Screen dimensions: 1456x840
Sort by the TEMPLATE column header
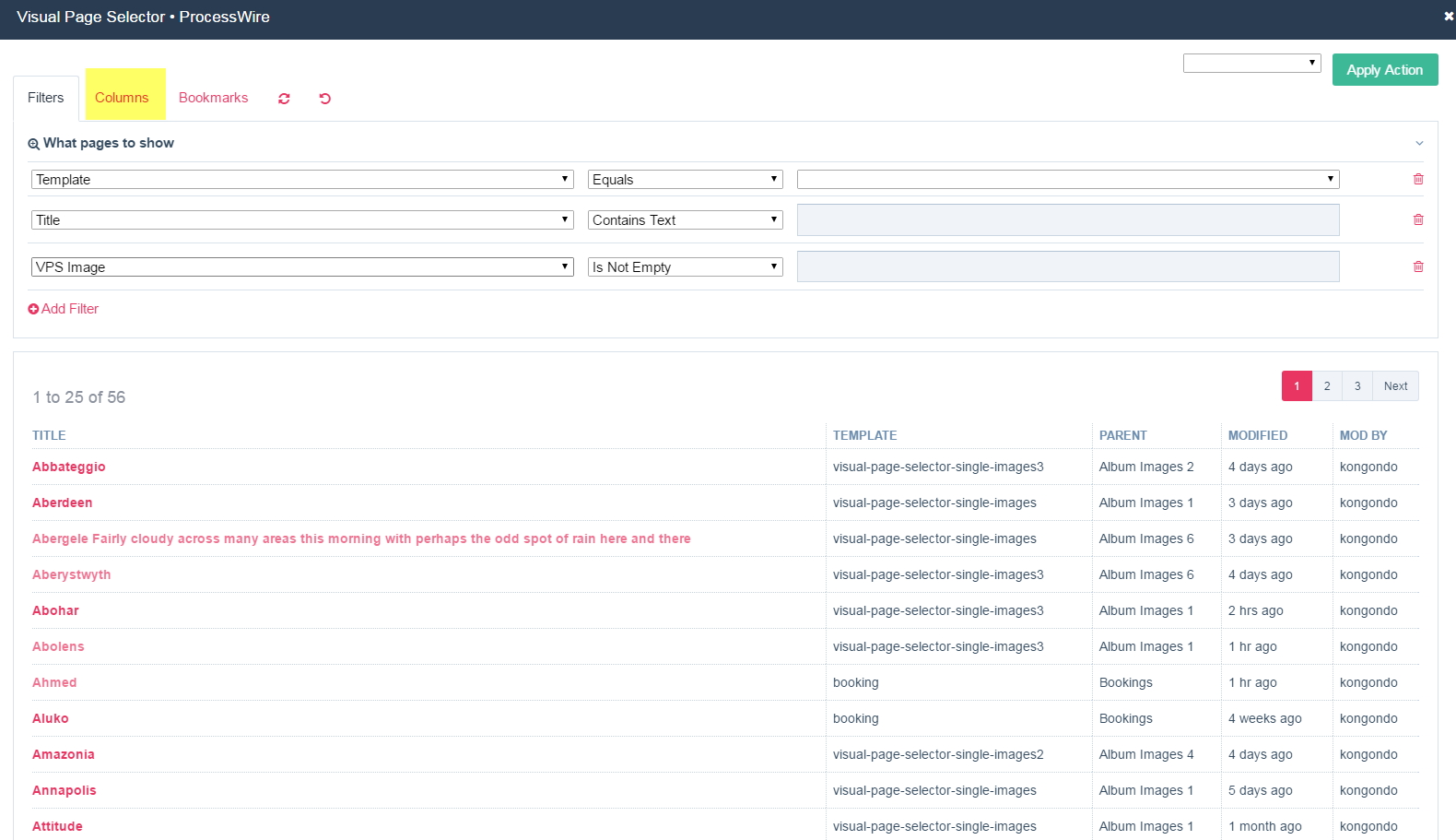coord(865,435)
